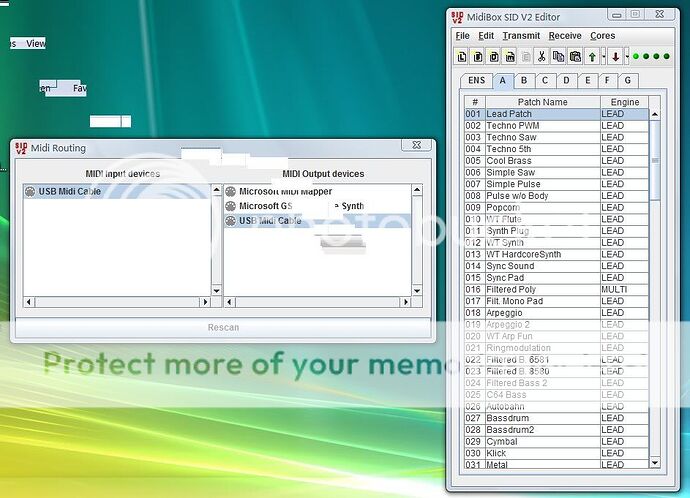The width and height of the screenshot is (690, 498).
Task: Click up arrow of MIDI input list scrollbar
Action: coord(217,190)
